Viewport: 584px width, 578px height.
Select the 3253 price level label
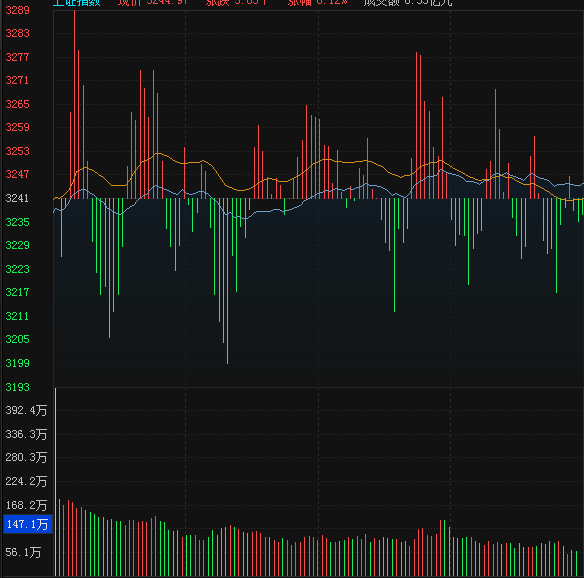(18, 151)
